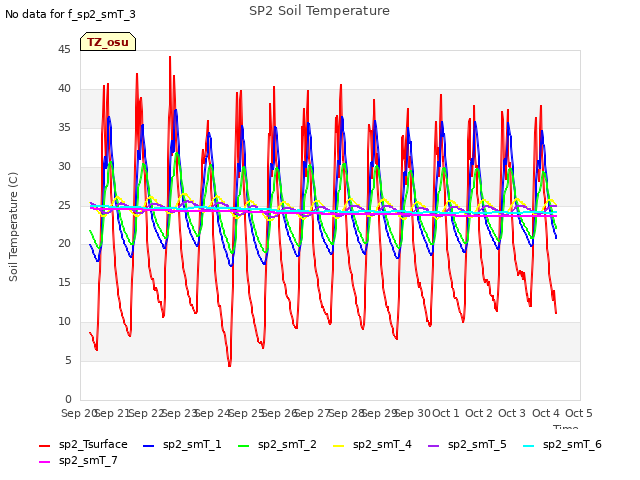Click the blue sp2_smT_1 legend swatch
640x480 pixels.
pyautogui.click(x=149, y=446)
